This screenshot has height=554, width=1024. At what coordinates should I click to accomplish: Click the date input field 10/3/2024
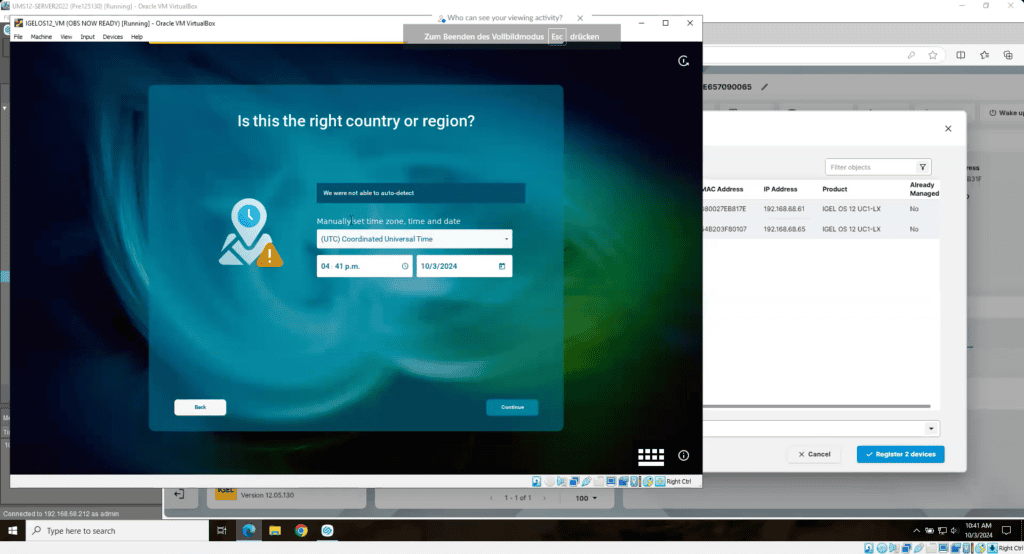464,266
